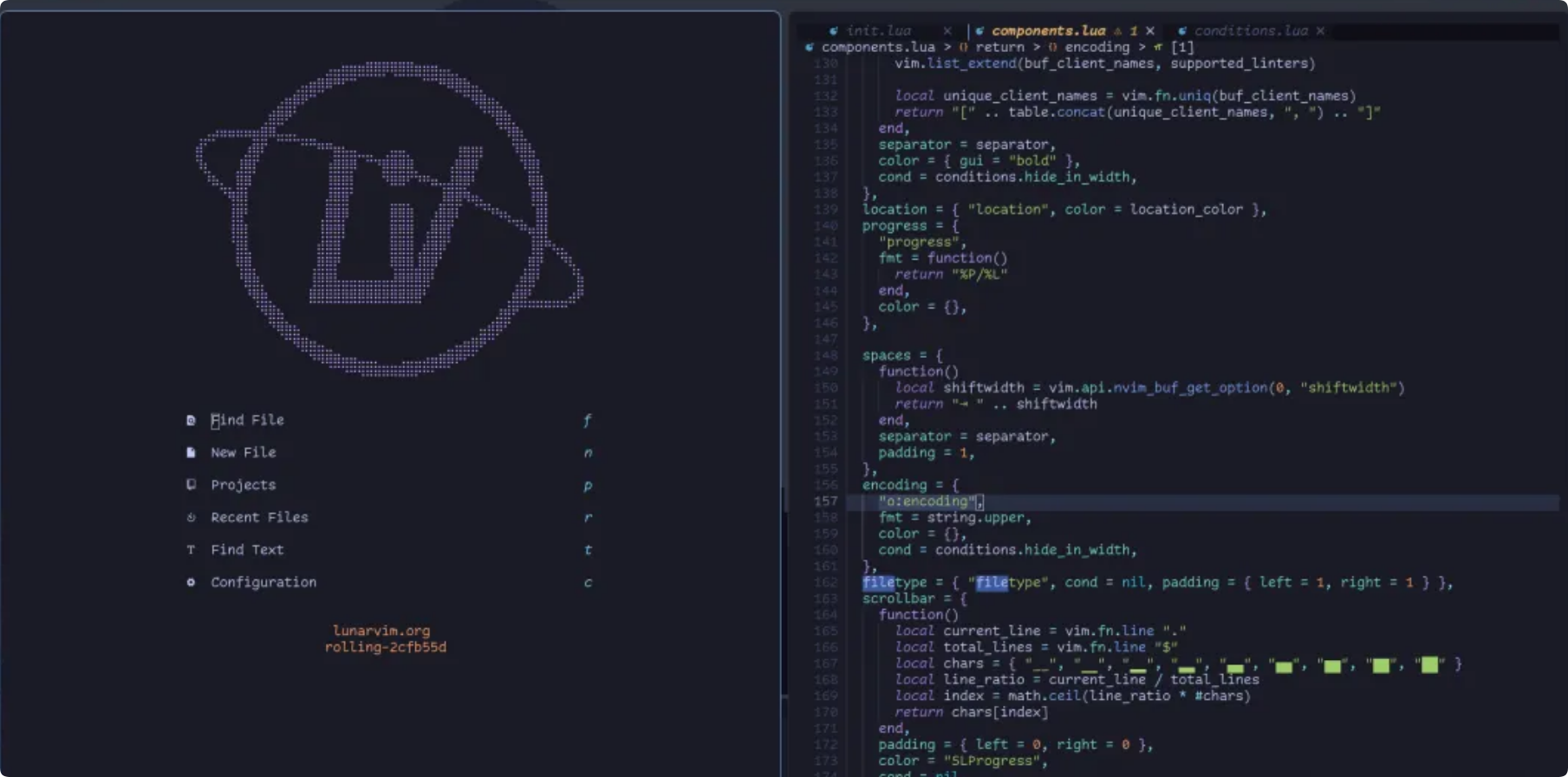Image resolution: width=1568 pixels, height=777 pixels.
Task: Click the 'n' shortcut key for New File
Action: click(588, 452)
